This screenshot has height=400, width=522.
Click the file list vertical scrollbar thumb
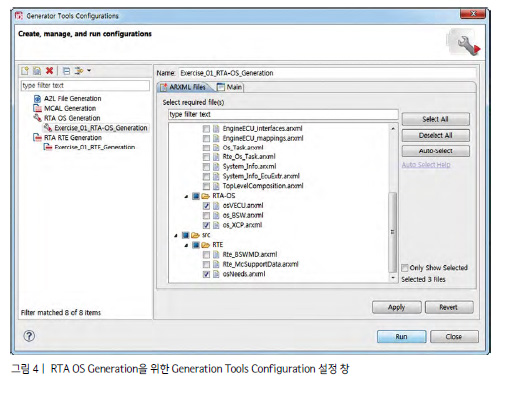(x=393, y=232)
